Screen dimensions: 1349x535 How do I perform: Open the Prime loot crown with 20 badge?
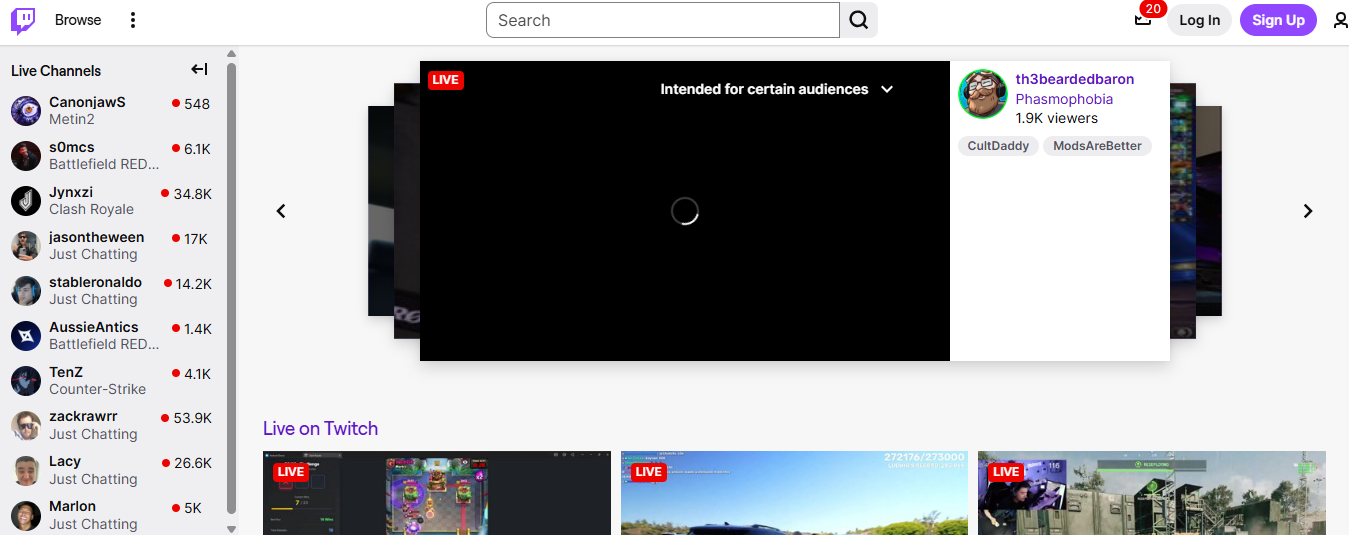click(x=1143, y=19)
